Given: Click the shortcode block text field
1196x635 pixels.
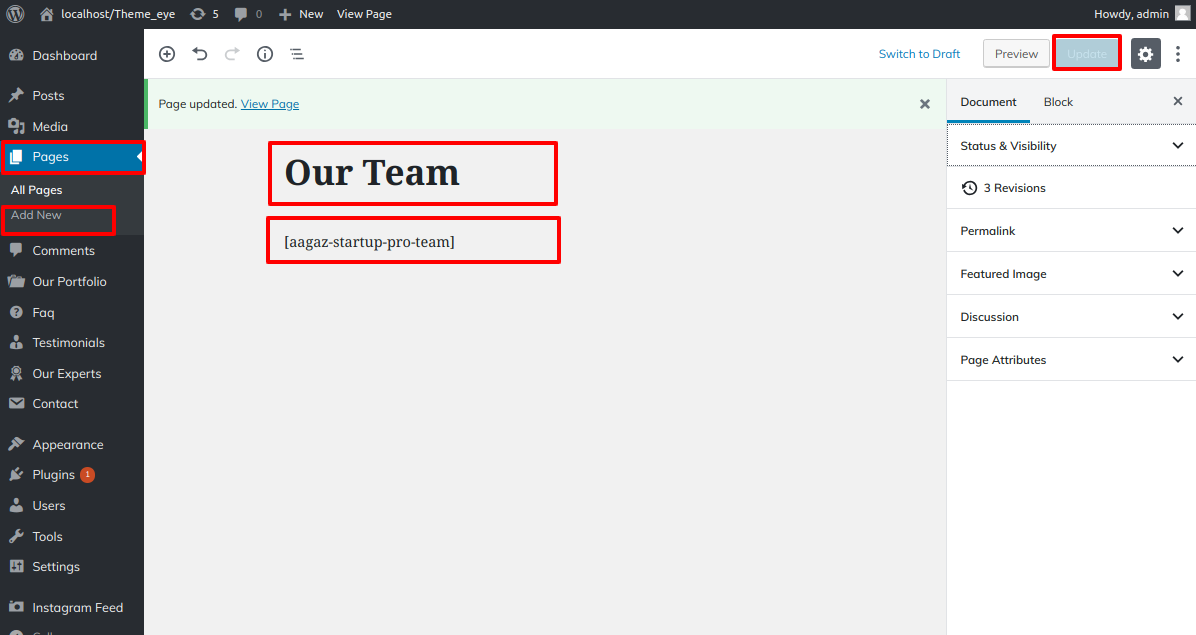Looking at the screenshot, I should point(412,241).
